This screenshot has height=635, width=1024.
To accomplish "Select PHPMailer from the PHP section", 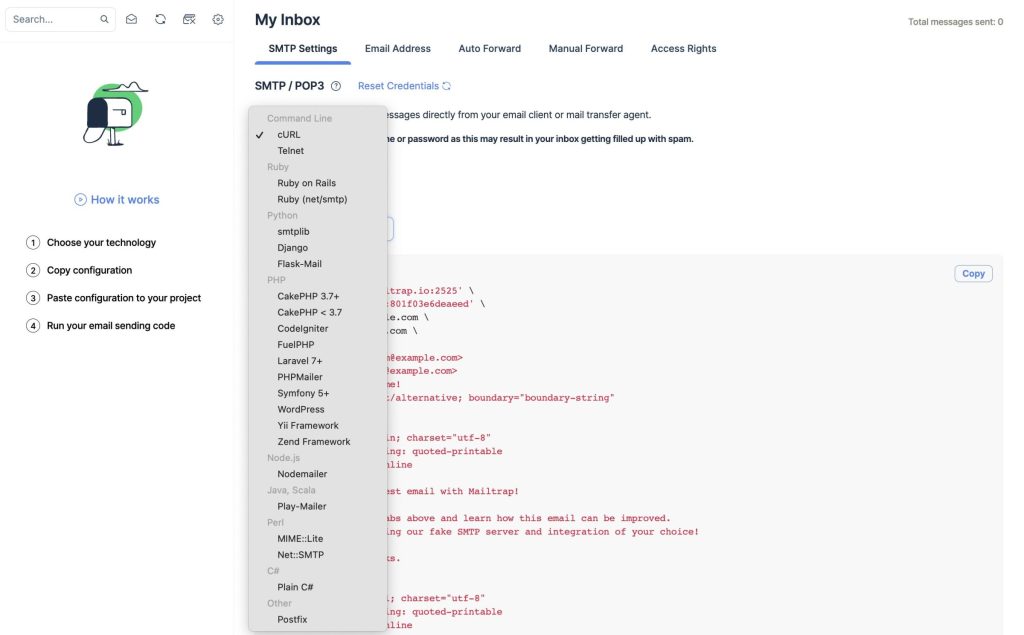I will point(301,376).
